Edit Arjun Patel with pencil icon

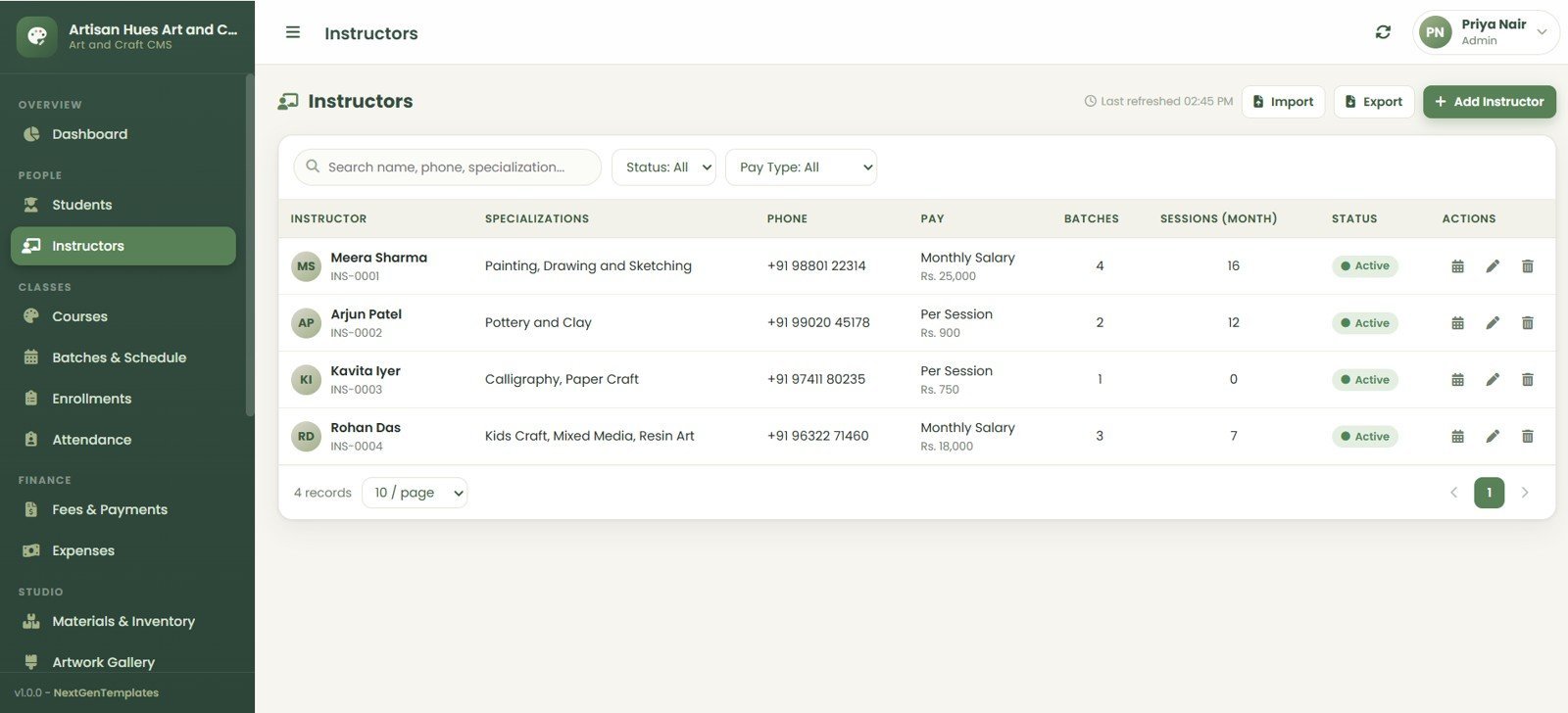(1493, 323)
